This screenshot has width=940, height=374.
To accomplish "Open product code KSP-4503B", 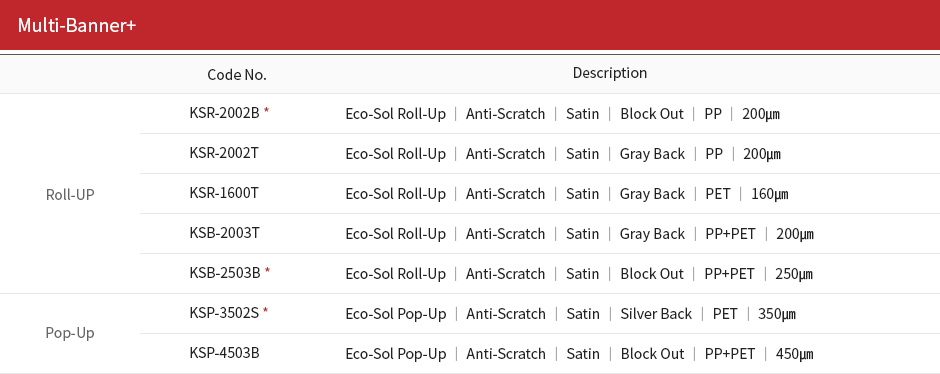I will click(225, 352).
